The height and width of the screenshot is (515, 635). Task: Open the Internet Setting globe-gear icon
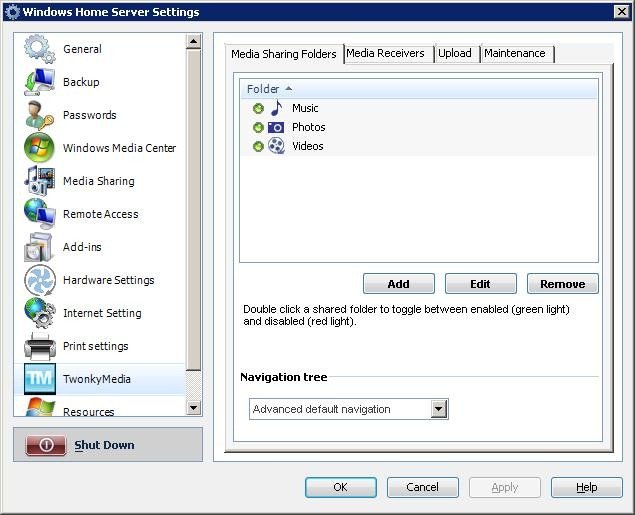coord(39,313)
